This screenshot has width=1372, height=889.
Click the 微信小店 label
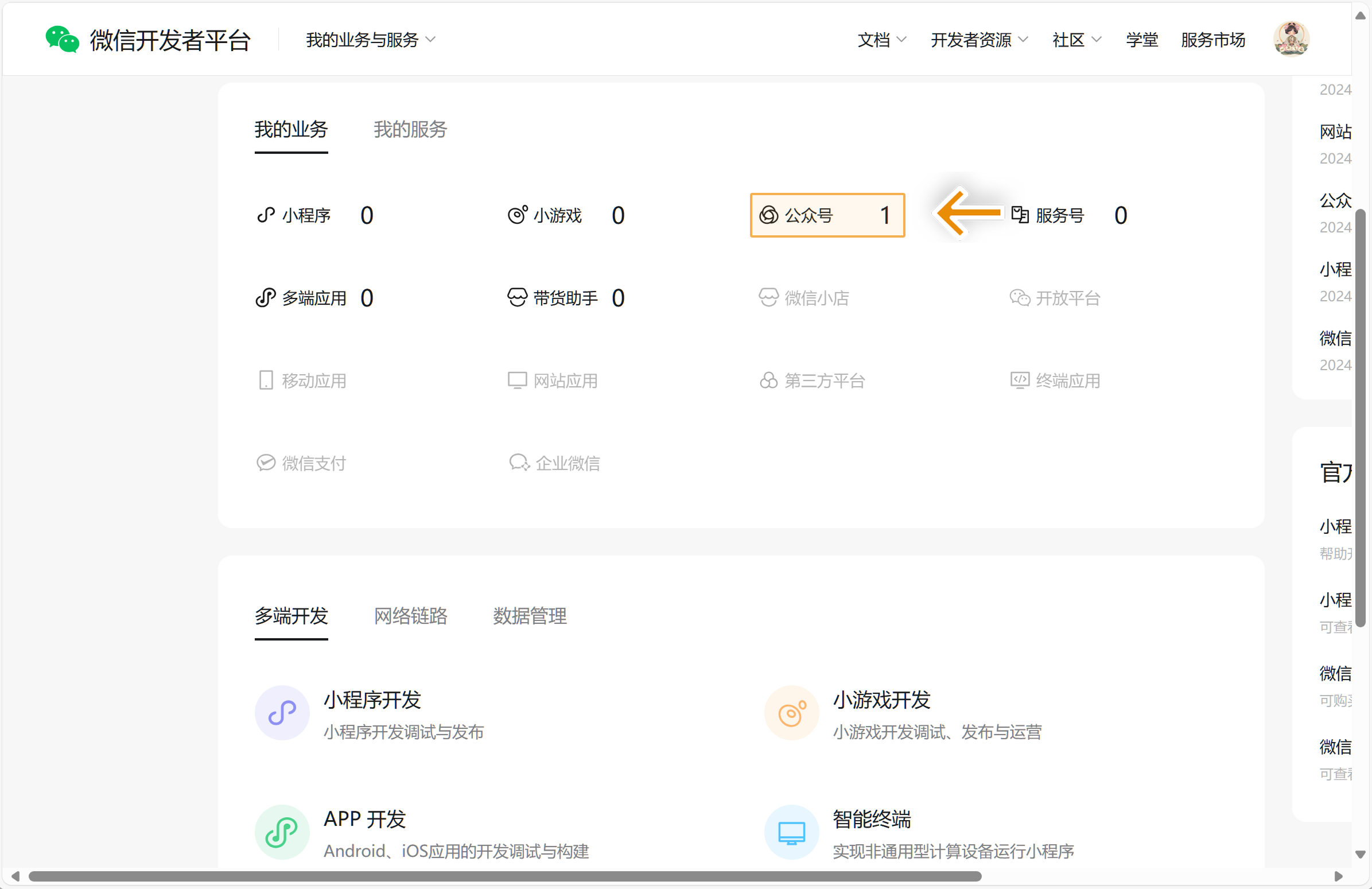click(x=817, y=298)
